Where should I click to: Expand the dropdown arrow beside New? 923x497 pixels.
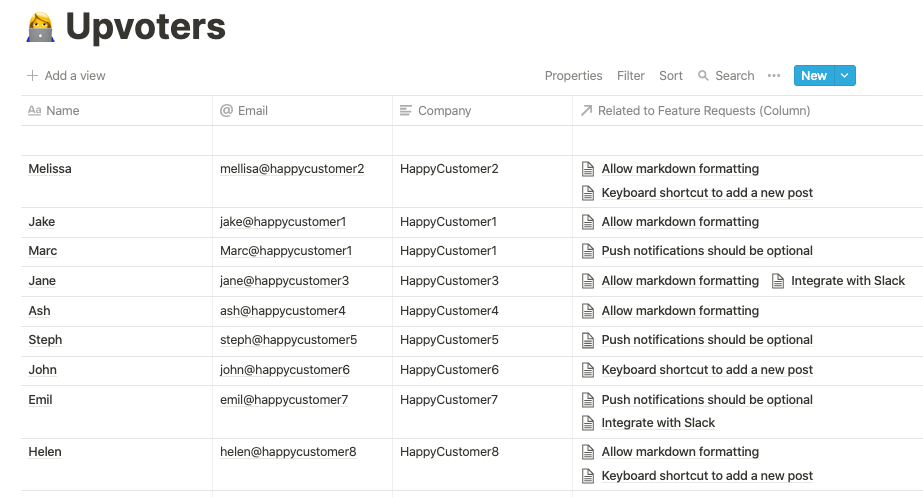(x=845, y=76)
